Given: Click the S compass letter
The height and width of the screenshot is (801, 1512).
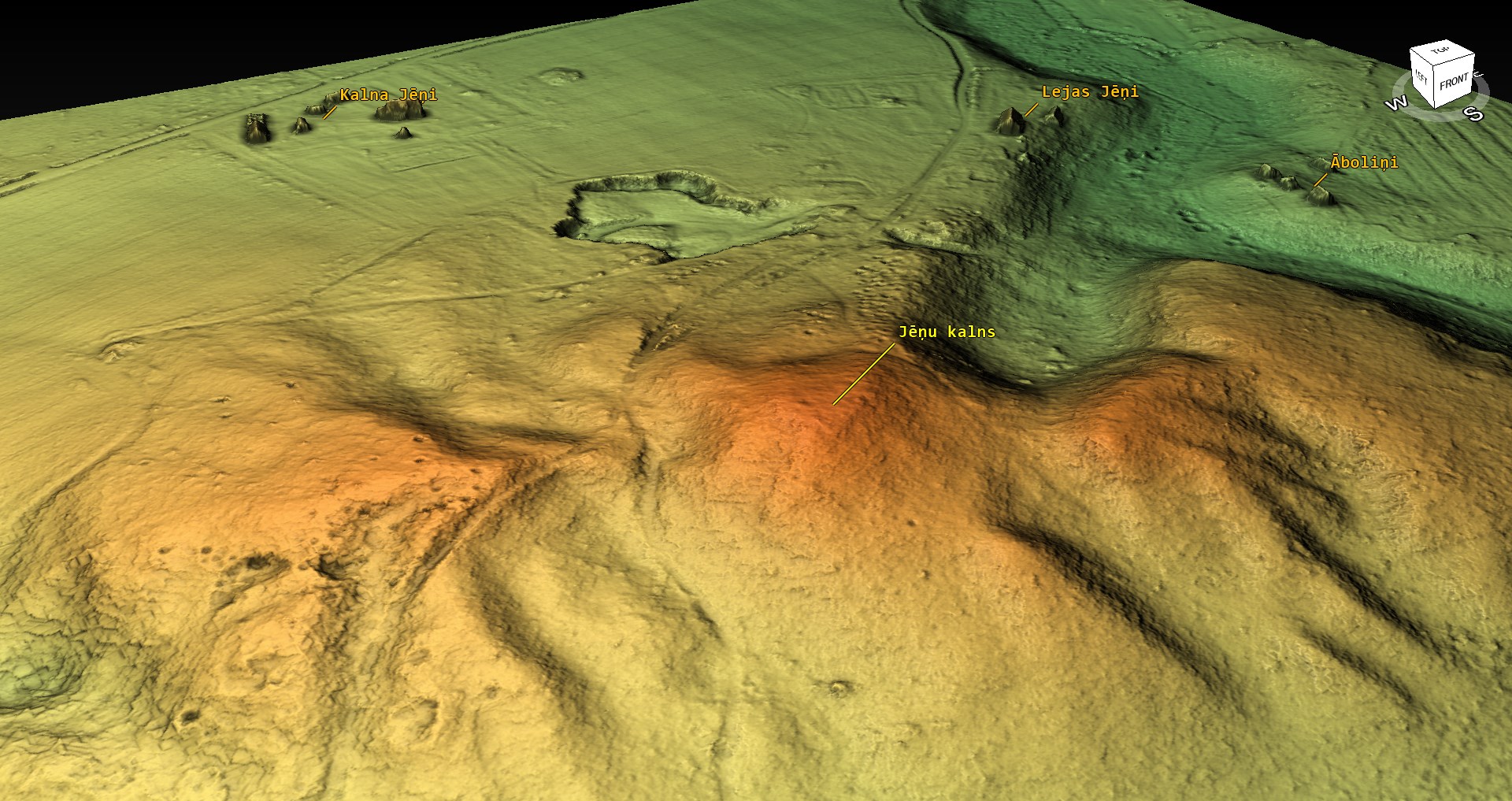Looking at the screenshot, I should (1473, 114).
